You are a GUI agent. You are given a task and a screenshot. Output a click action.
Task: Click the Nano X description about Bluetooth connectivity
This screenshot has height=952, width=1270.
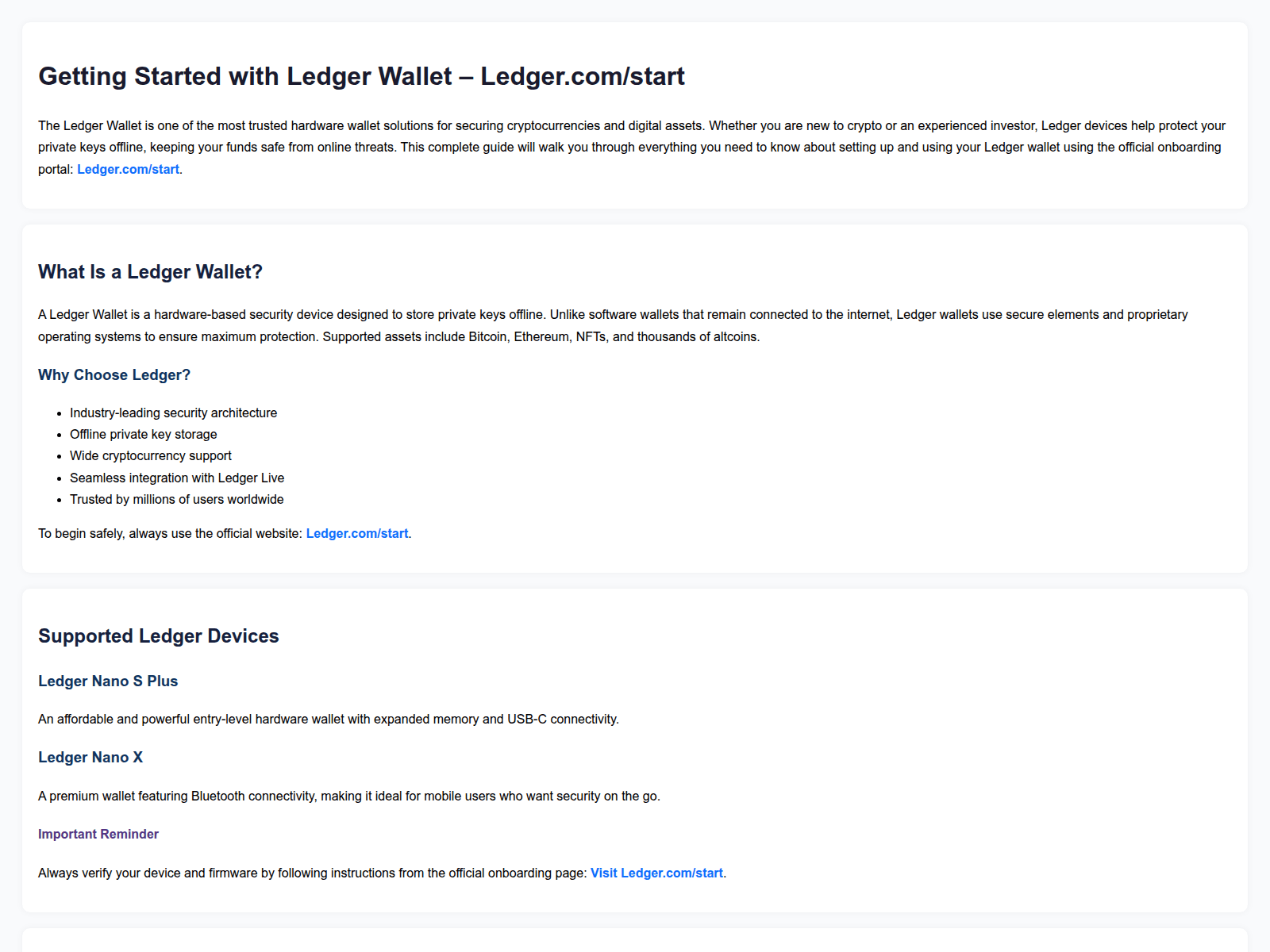[349, 796]
